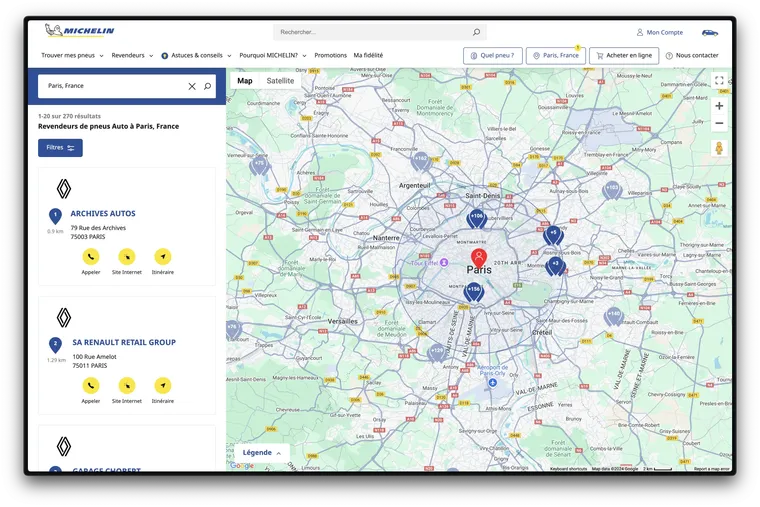Open ARCHIVES AUTOS dealer title
The height and width of the screenshot is (507, 760).
click(103, 213)
